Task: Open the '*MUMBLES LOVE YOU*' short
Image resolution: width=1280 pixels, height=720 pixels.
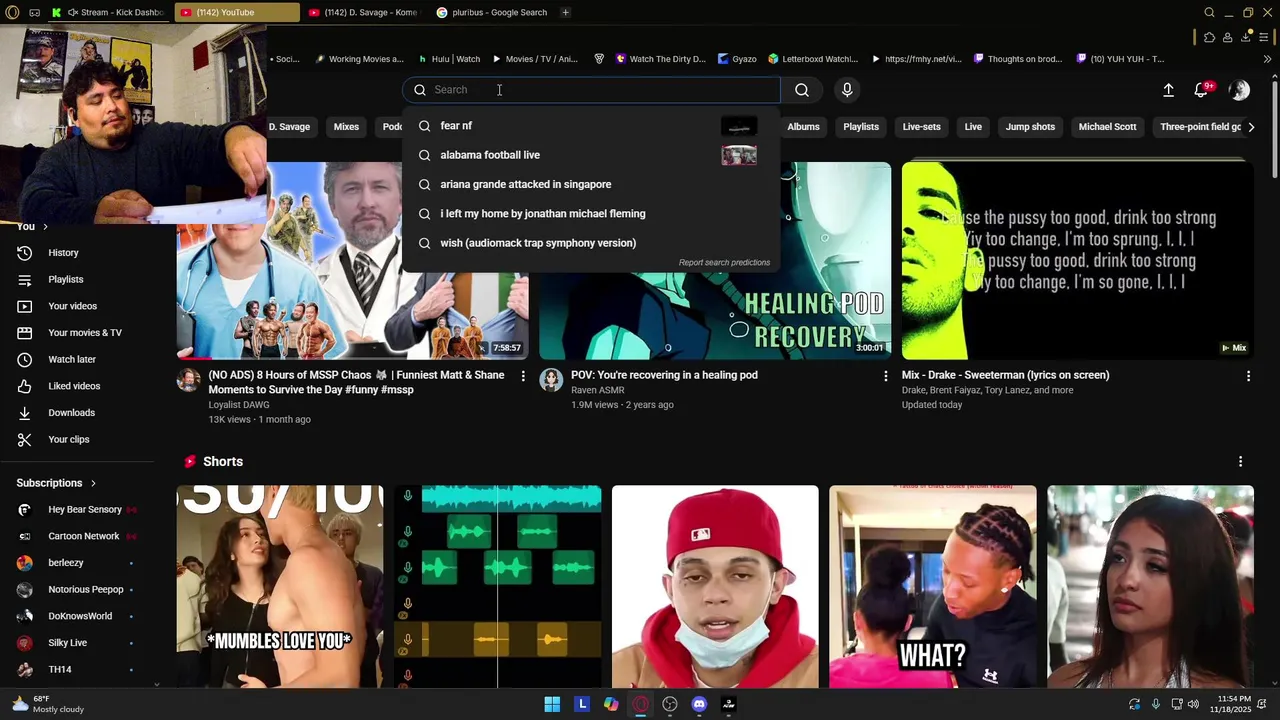Action: click(279, 587)
